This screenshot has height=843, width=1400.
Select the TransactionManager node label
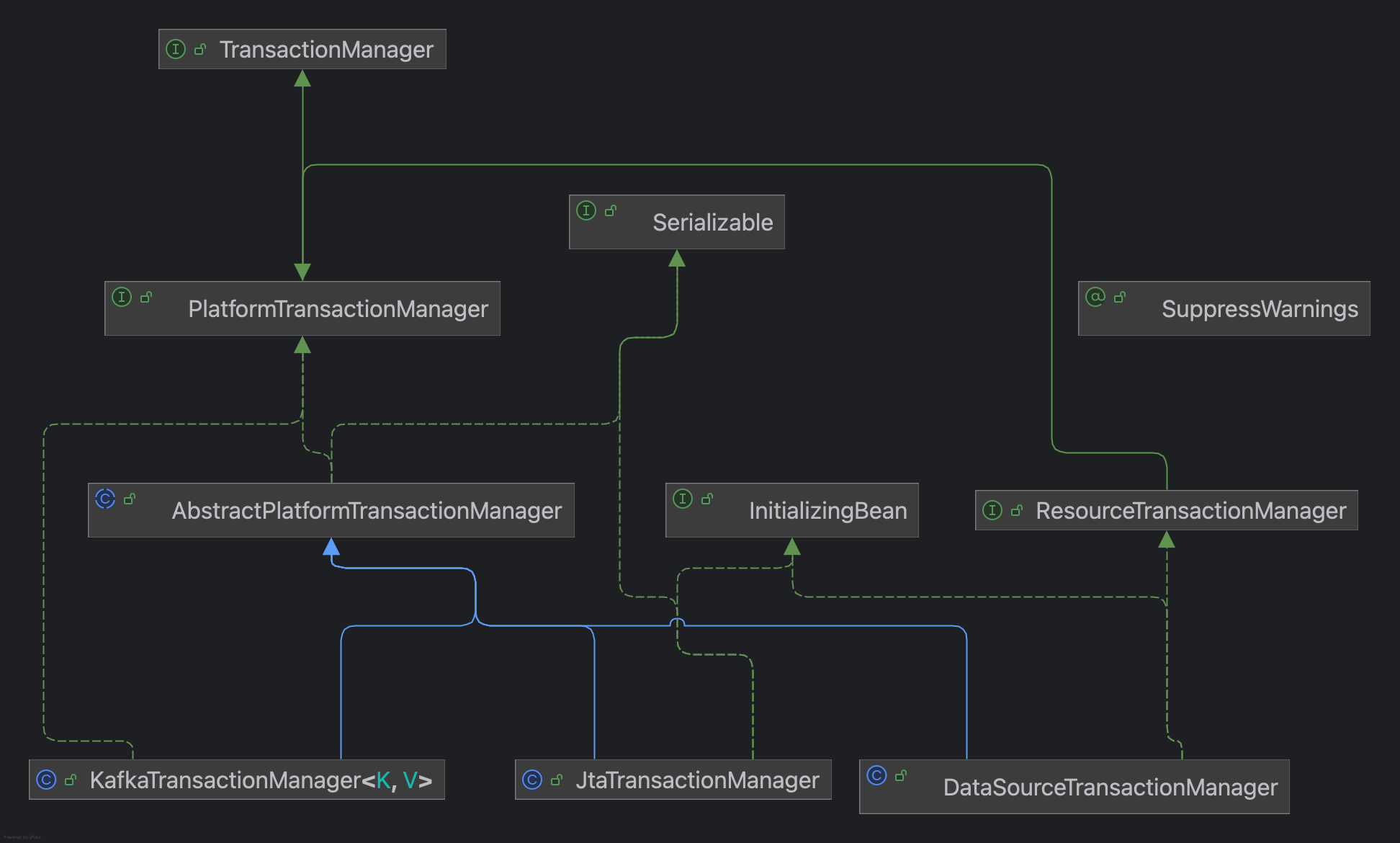tap(326, 50)
